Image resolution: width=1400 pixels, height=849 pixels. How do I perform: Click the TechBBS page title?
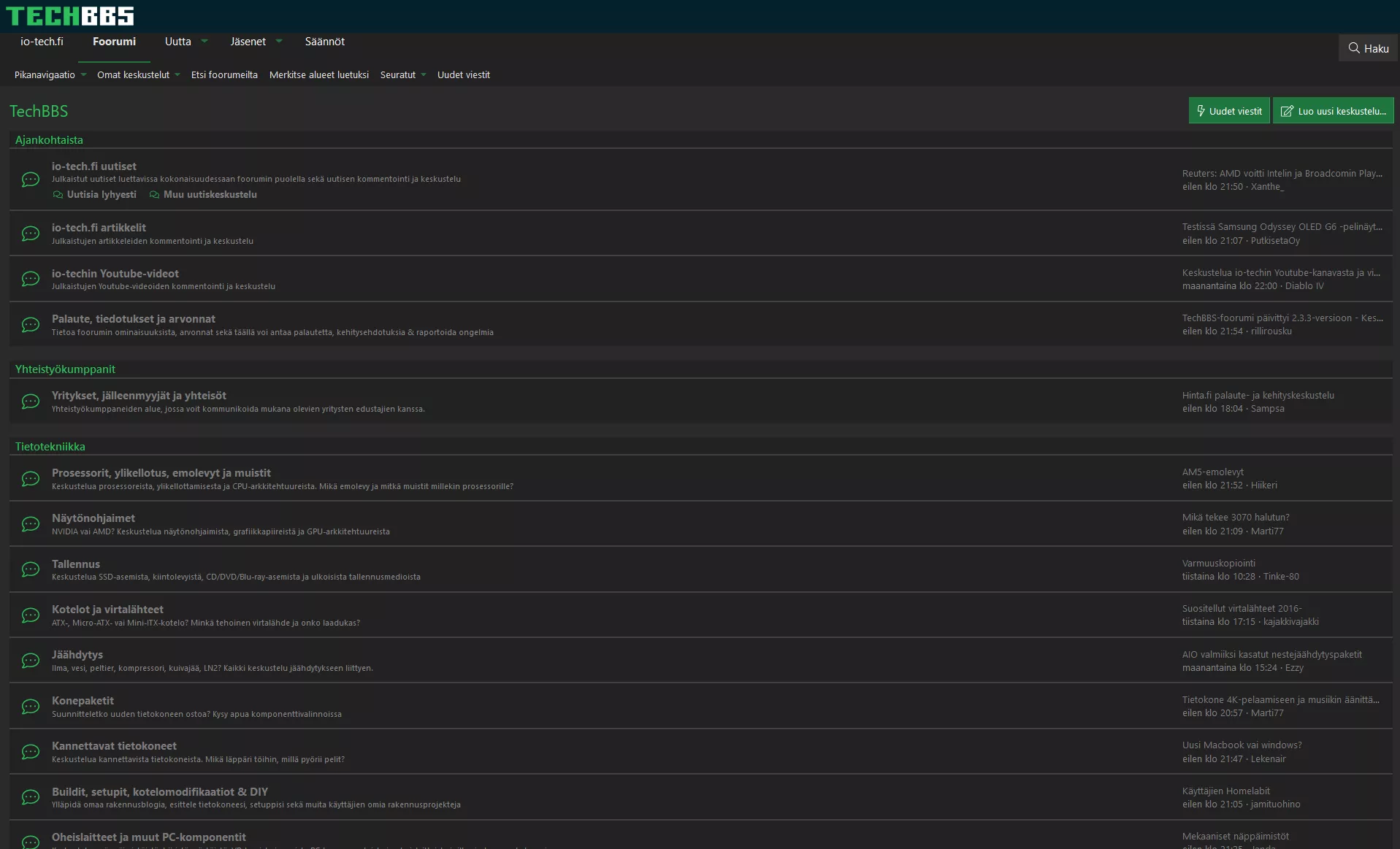point(39,111)
